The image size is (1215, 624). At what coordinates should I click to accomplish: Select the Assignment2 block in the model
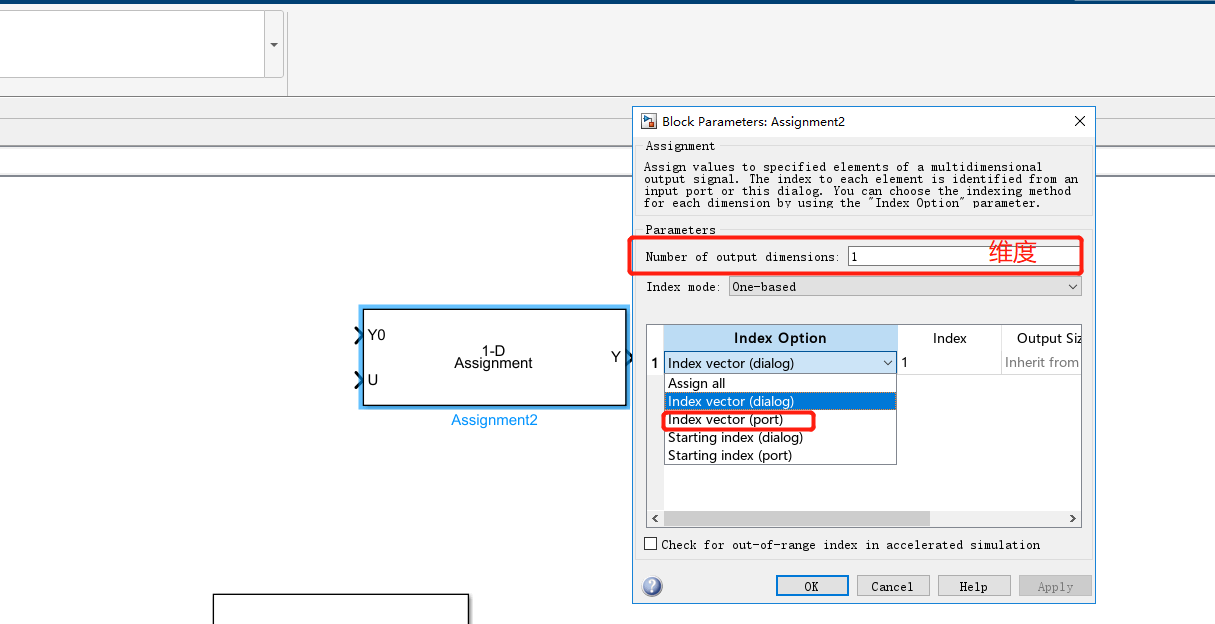493,358
